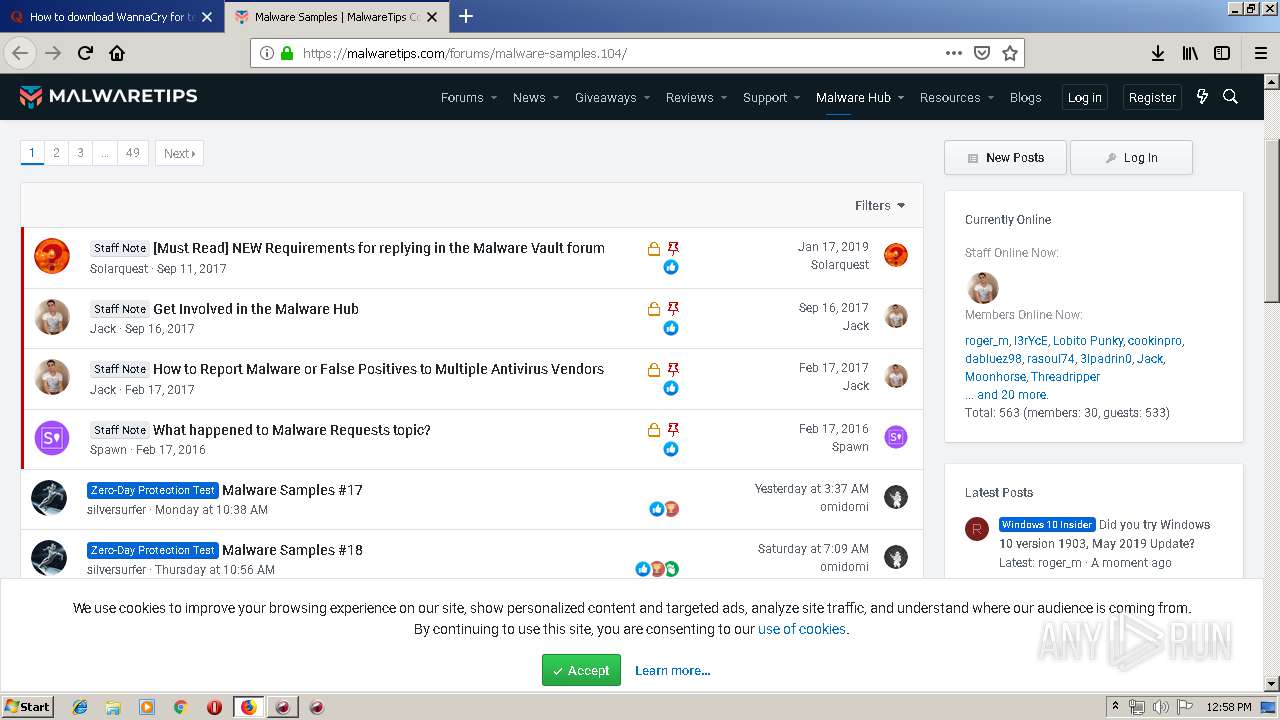The height and width of the screenshot is (720, 1280).
Task: Open the Malware Samples #17 thread
Action: click(x=292, y=490)
